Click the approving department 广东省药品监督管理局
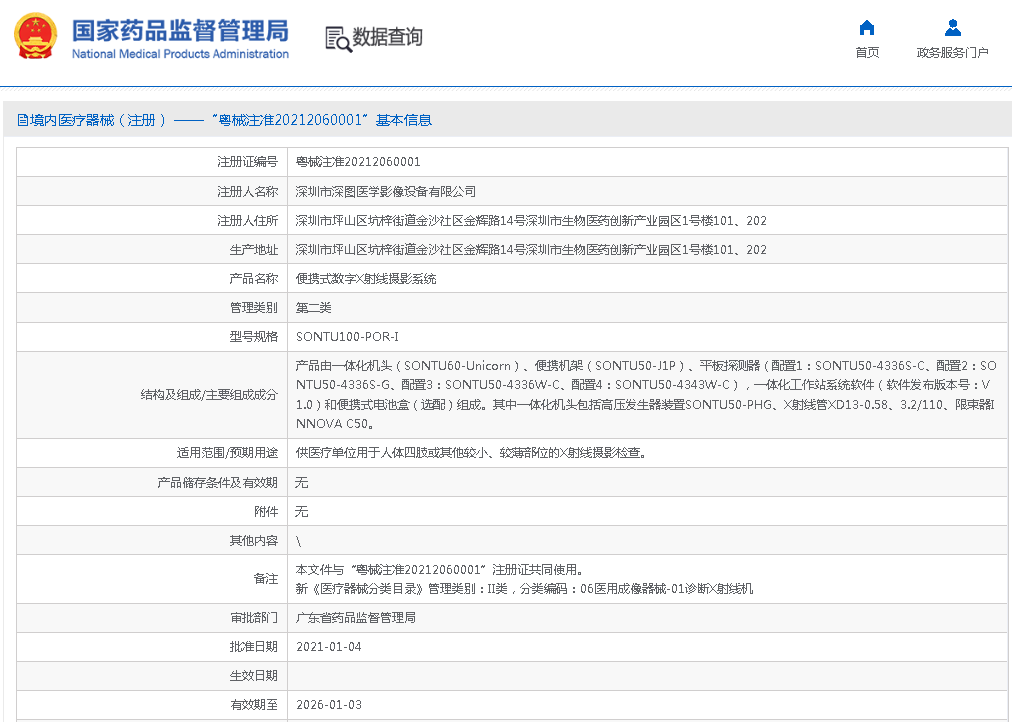Screen dimensions: 1012x722 tap(355, 618)
